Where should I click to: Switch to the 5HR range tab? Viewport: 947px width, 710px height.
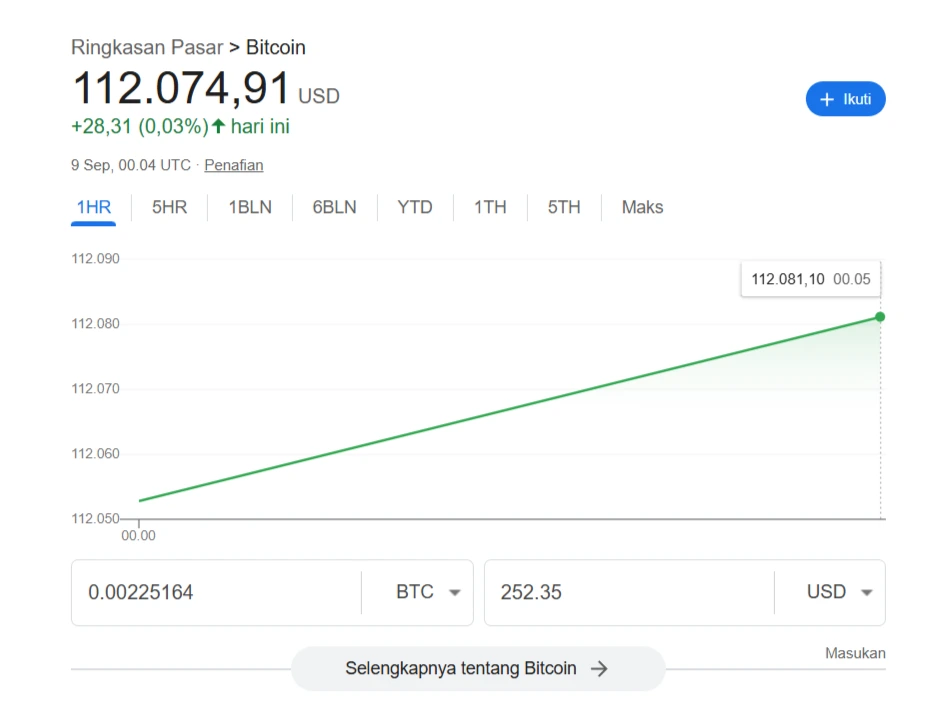pos(169,207)
